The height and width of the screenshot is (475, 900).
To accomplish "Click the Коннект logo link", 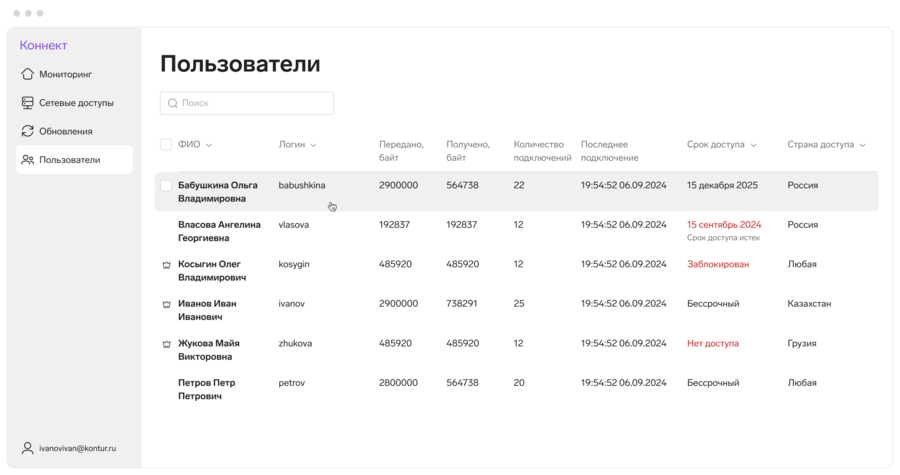I will pos(44,45).
